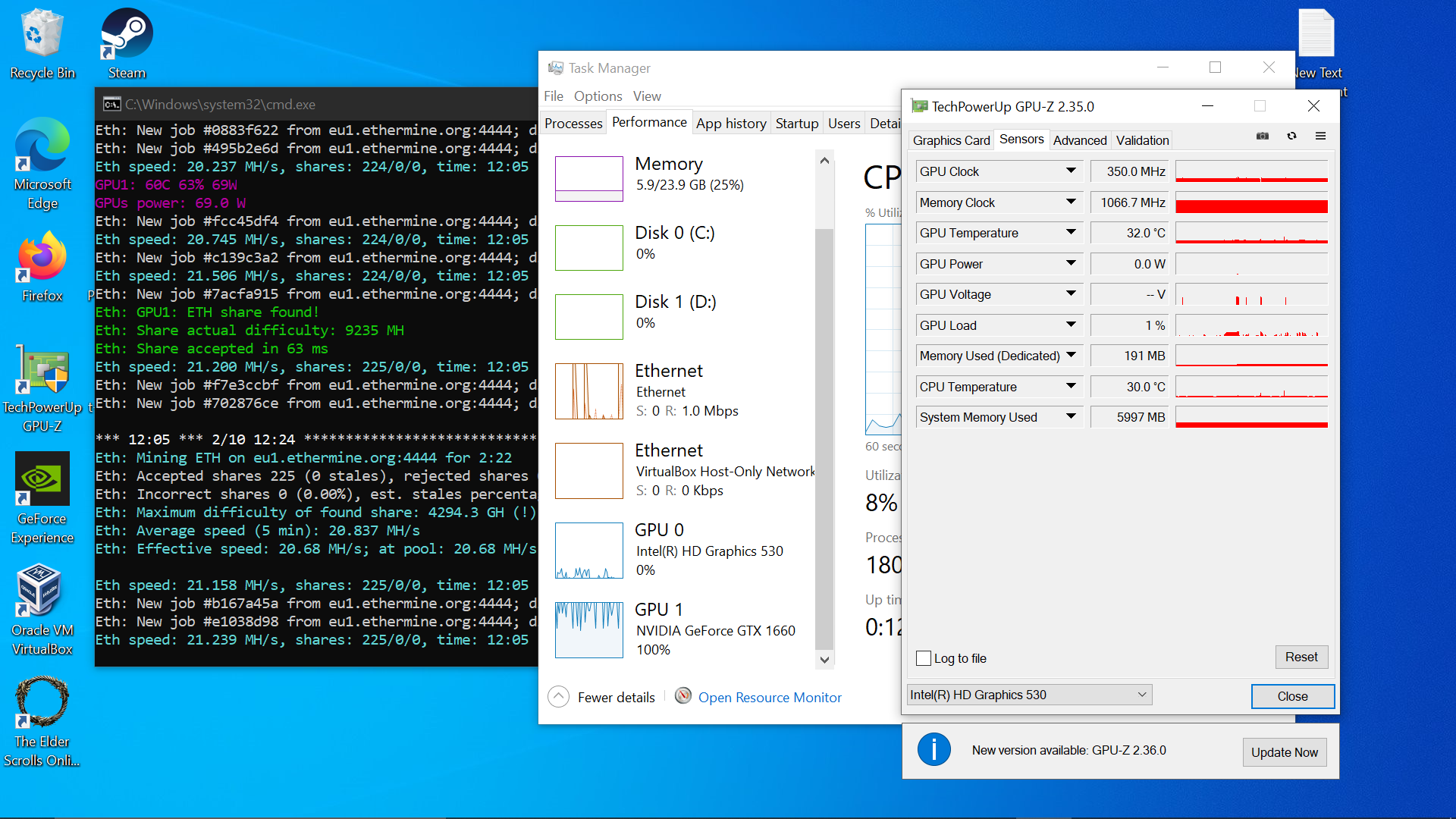1456x819 pixels.
Task: Select the Disk 0 (C:) performance item
Action: point(682,247)
